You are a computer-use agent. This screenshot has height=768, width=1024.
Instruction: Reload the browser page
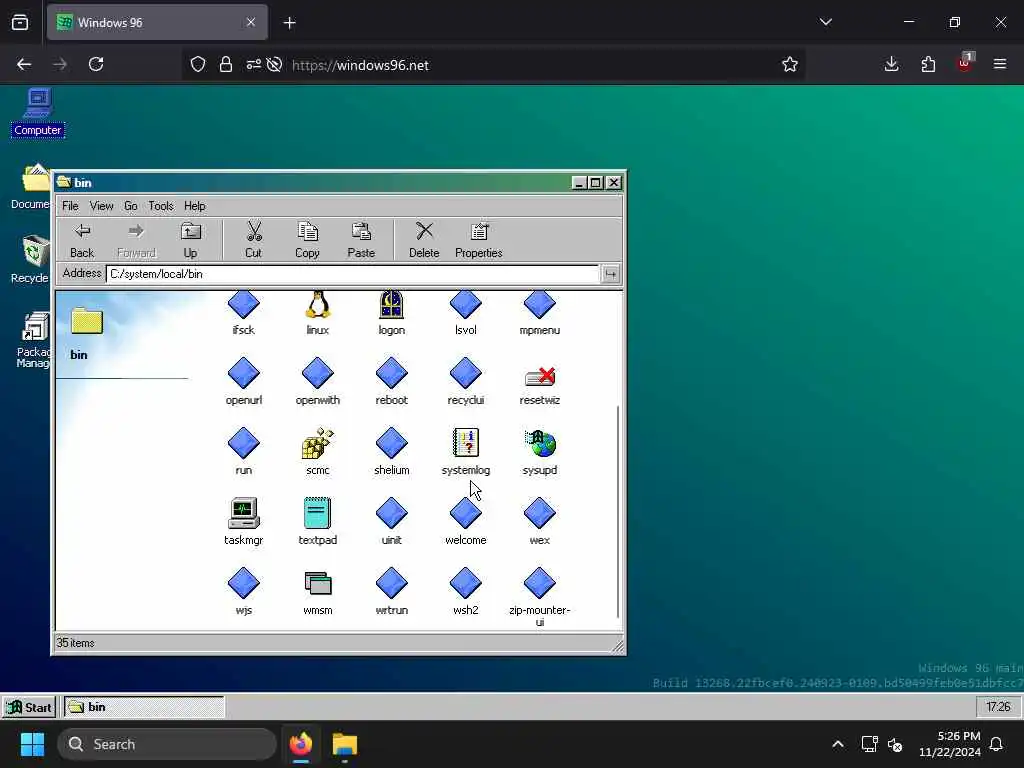[x=96, y=64]
